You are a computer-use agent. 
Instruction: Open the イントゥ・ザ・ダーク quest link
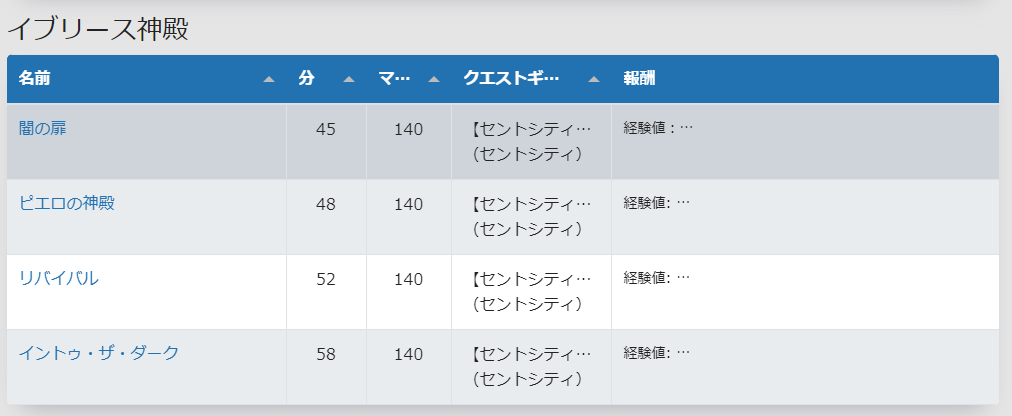pos(99,353)
